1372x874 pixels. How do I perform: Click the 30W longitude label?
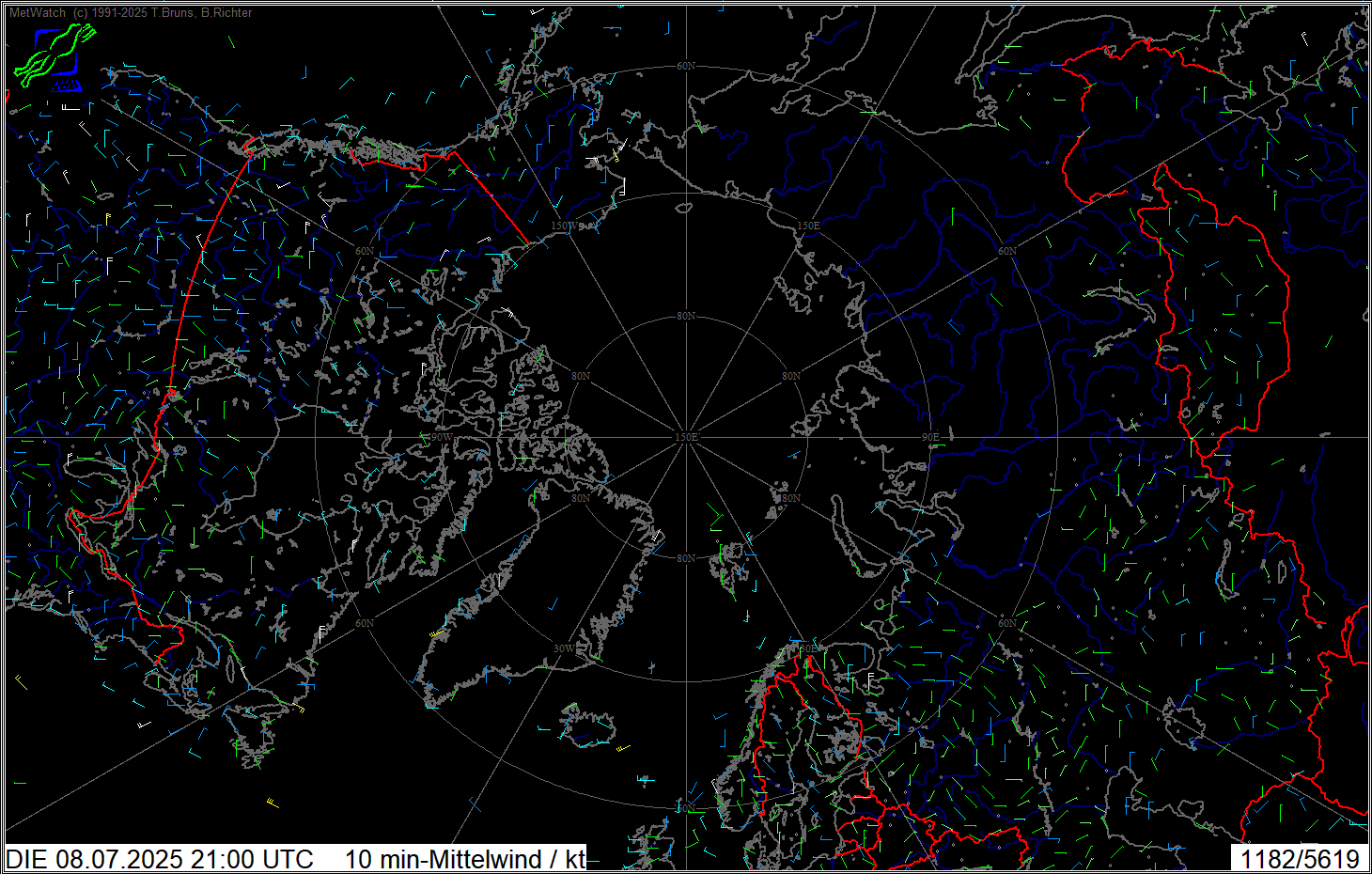pos(564,648)
